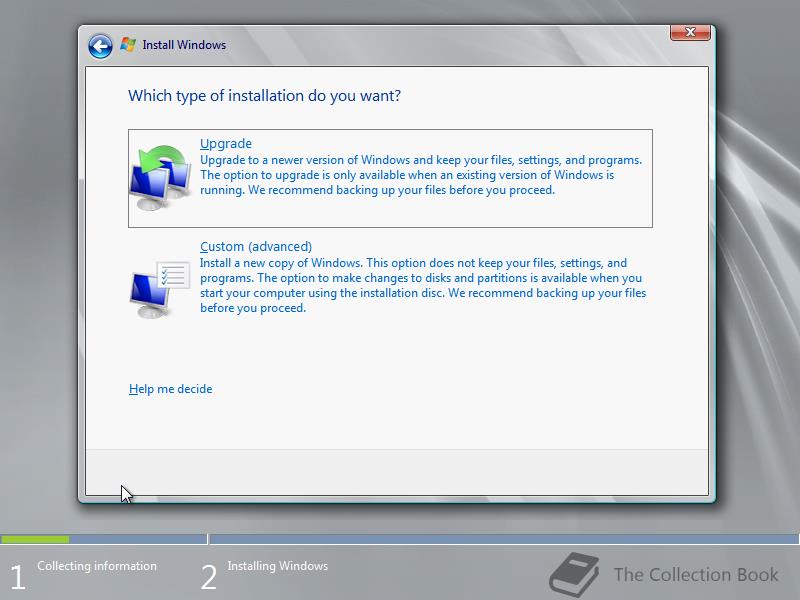Click the Custom option description paragraph
This screenshot has height=600, width=800.
(423, 285)
